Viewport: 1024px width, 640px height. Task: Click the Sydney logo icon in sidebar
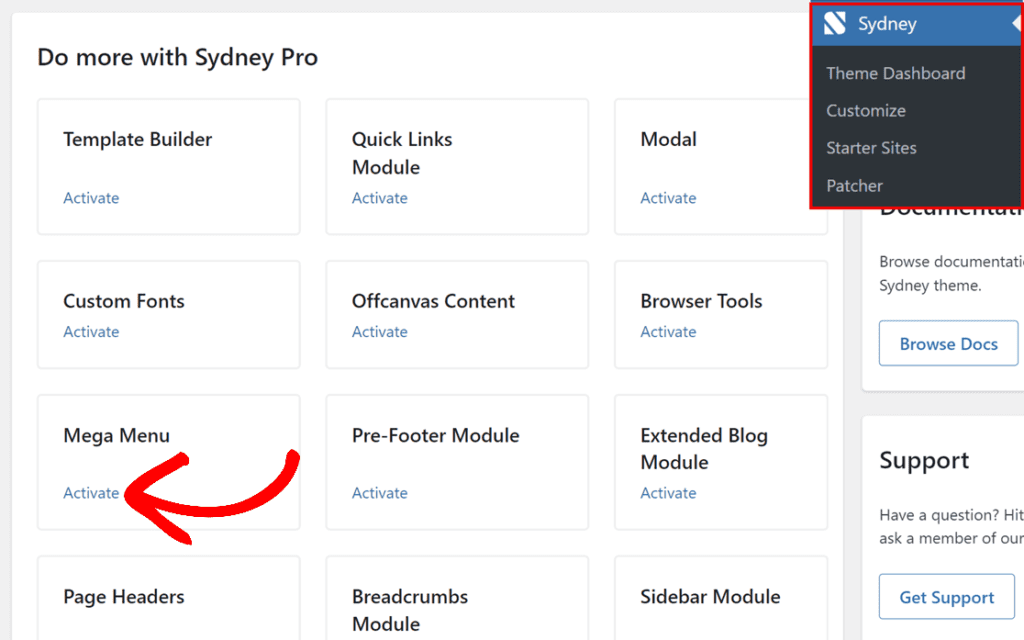[835, 24]
